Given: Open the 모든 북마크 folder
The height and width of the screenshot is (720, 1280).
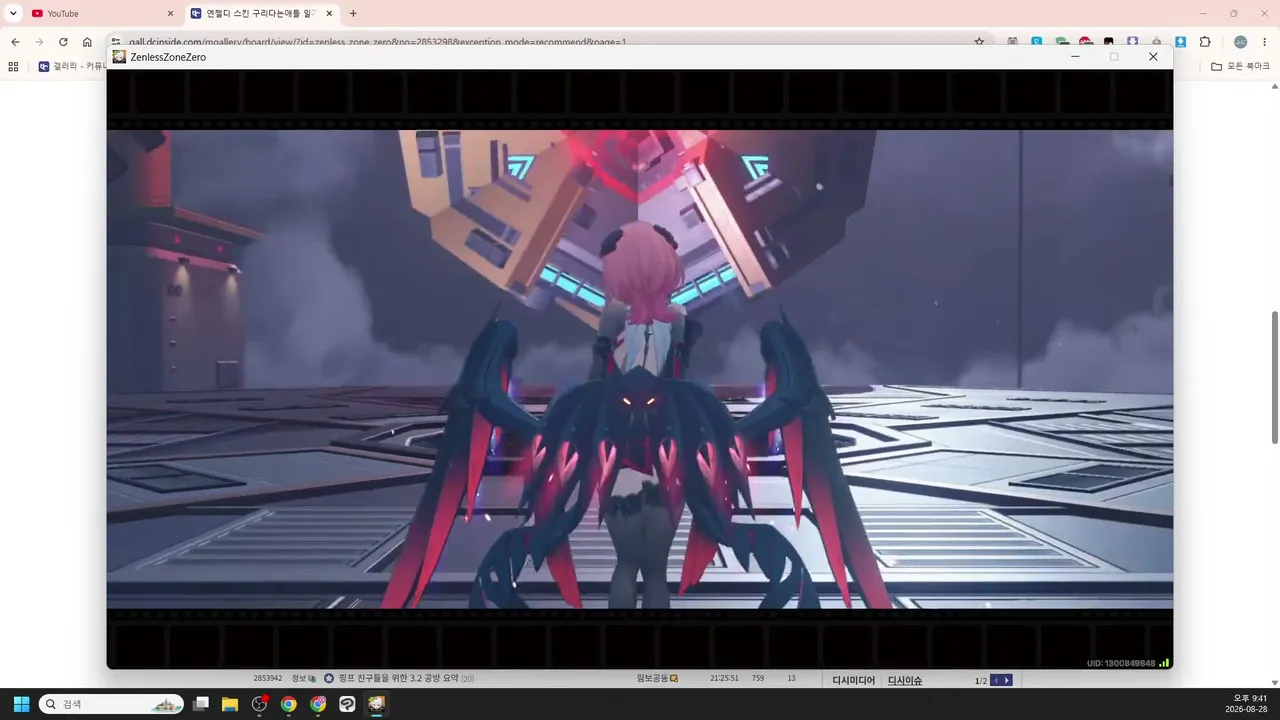Looking at the screenshot, I should click(x=1240, y=66).
